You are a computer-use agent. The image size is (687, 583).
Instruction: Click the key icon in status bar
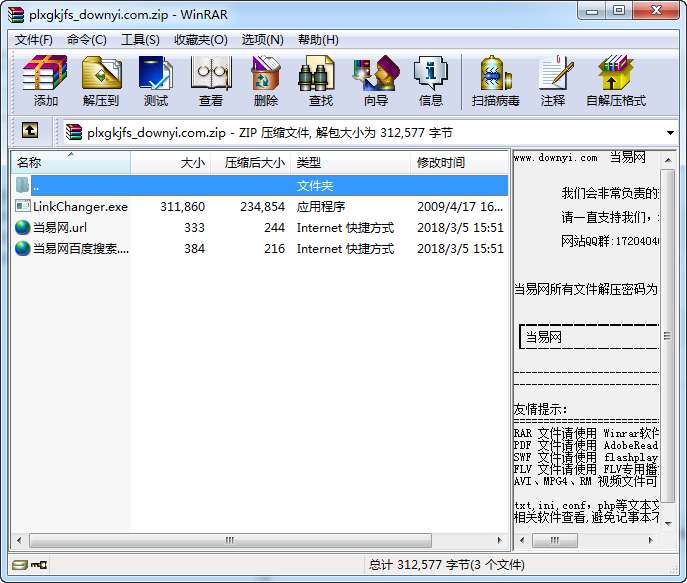coord(39,565)
